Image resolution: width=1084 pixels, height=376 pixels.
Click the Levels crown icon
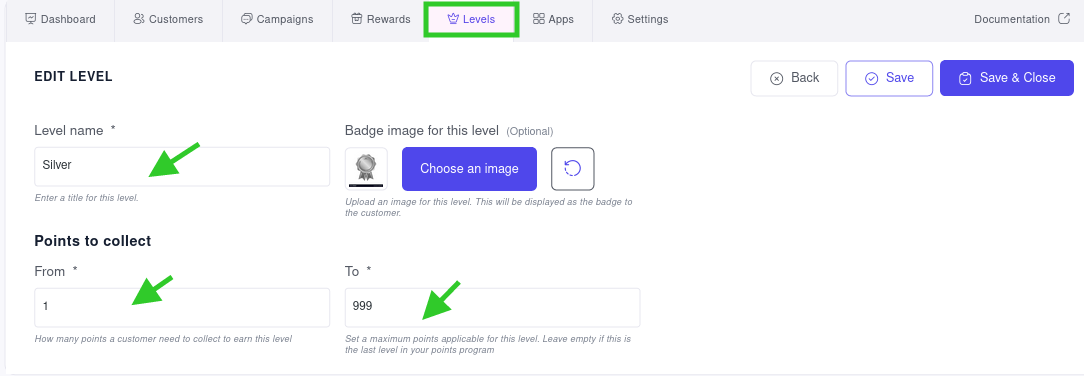453,19
